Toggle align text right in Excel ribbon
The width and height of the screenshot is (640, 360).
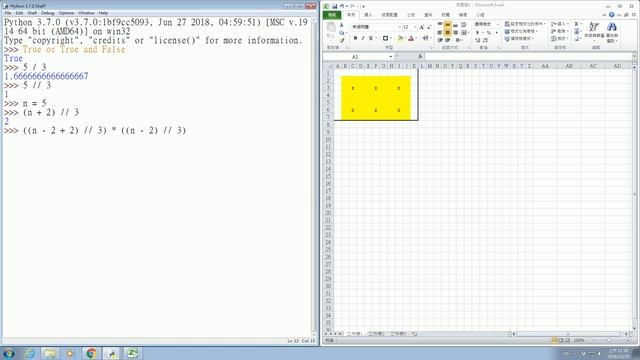456,33
